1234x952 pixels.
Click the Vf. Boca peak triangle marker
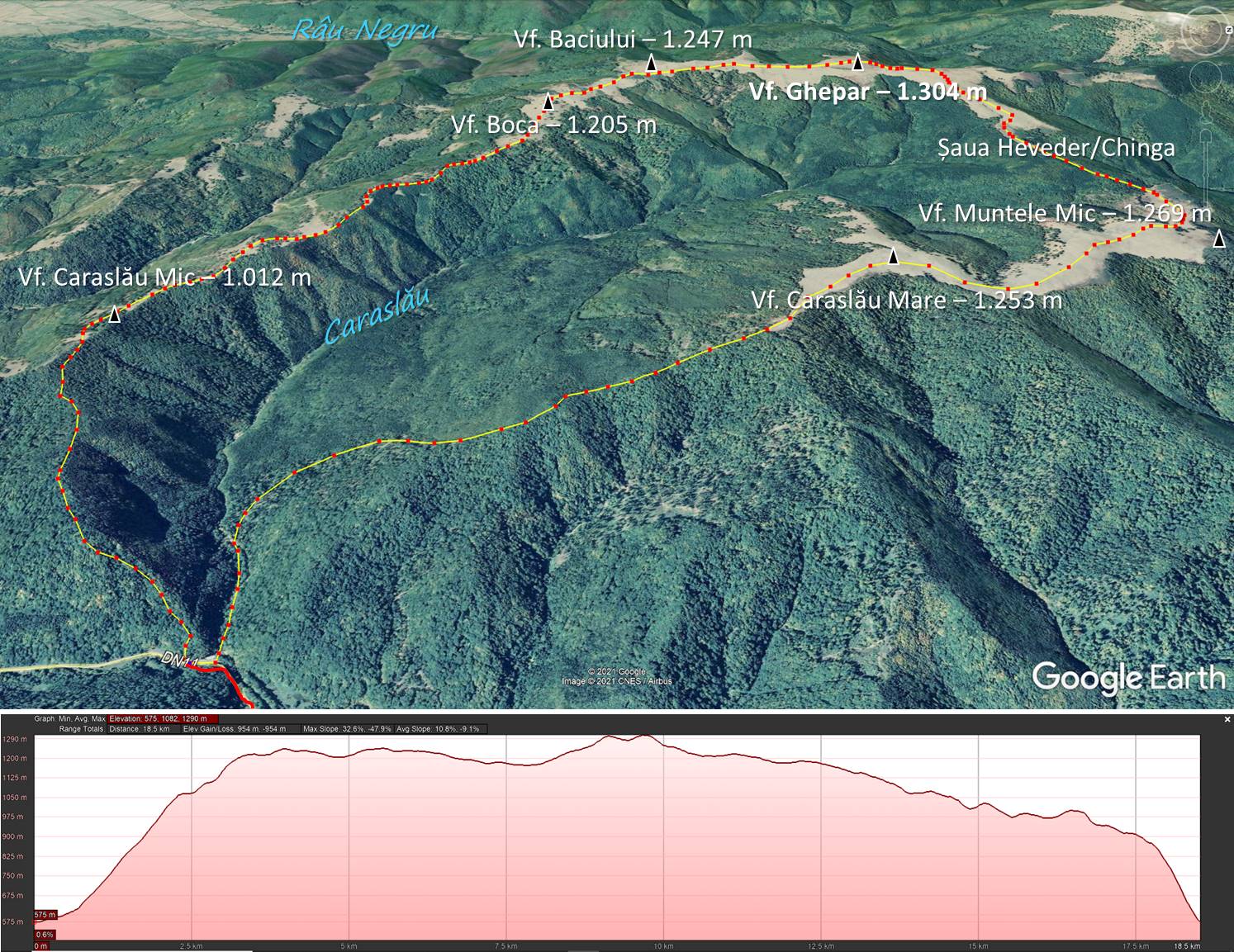click(x=548, y=102)
